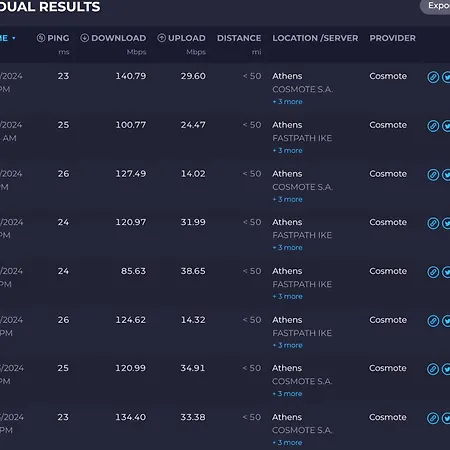Image resolution: width=450 pixels, height=450 pixels.
Task: Copy link icon for the 124.62 Mbps result
Action: tap(433, 321)
